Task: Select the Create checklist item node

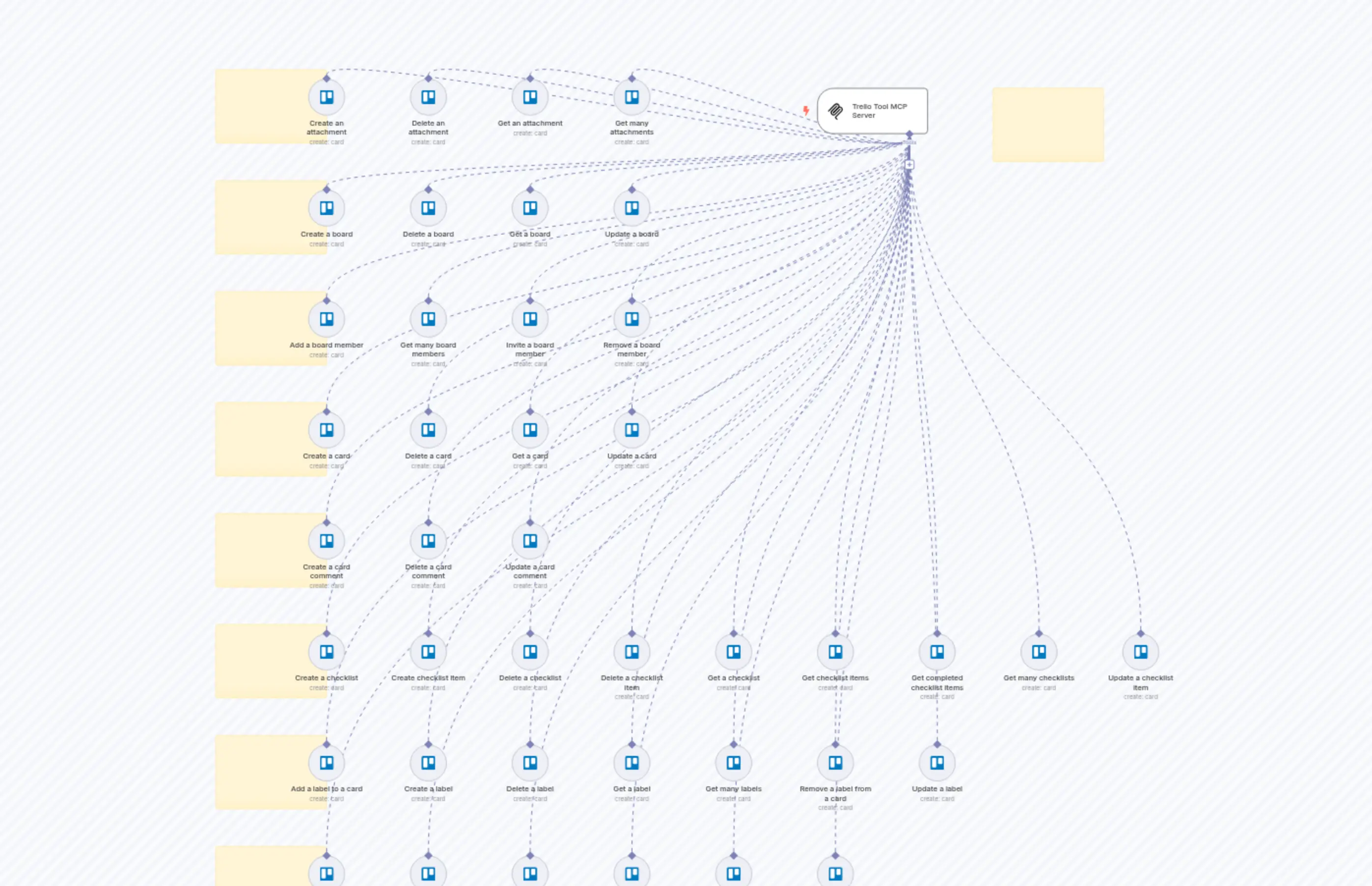Action: (428, 651)
